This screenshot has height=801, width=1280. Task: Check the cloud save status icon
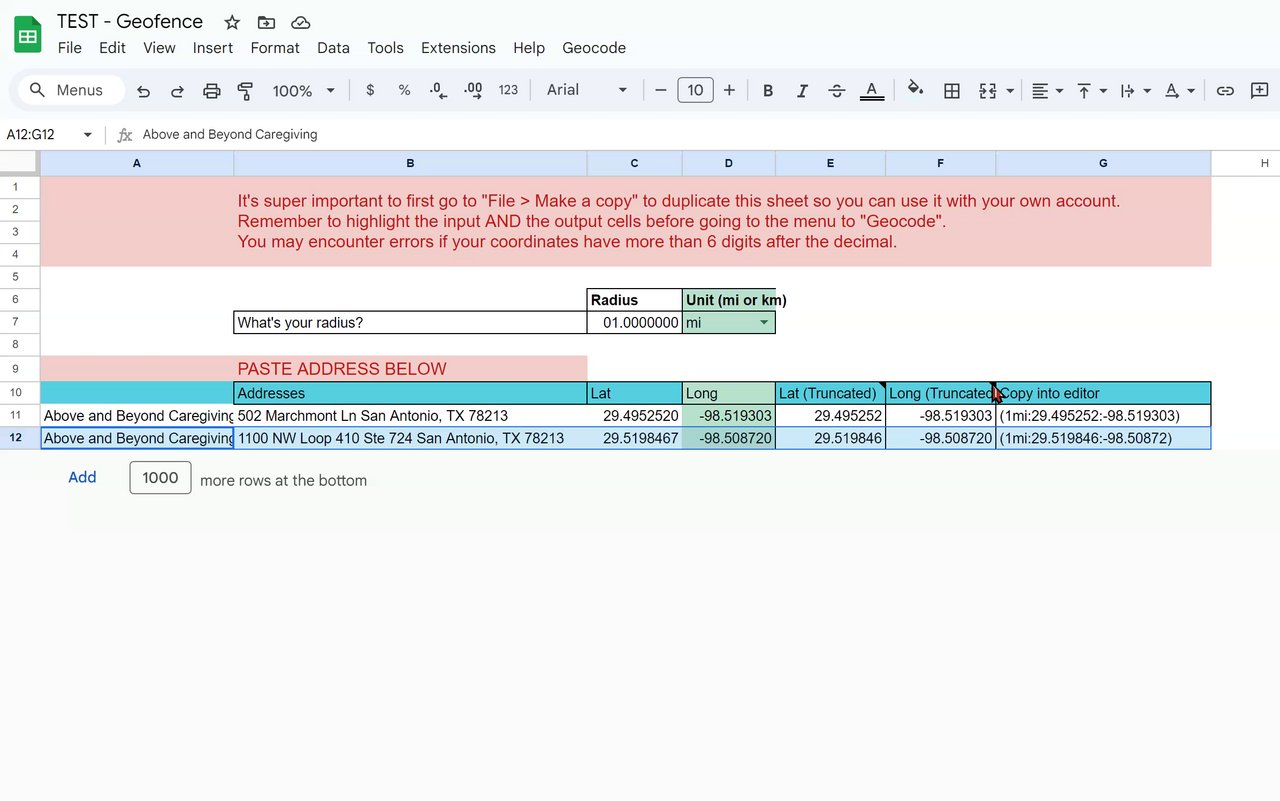point(300,22)
